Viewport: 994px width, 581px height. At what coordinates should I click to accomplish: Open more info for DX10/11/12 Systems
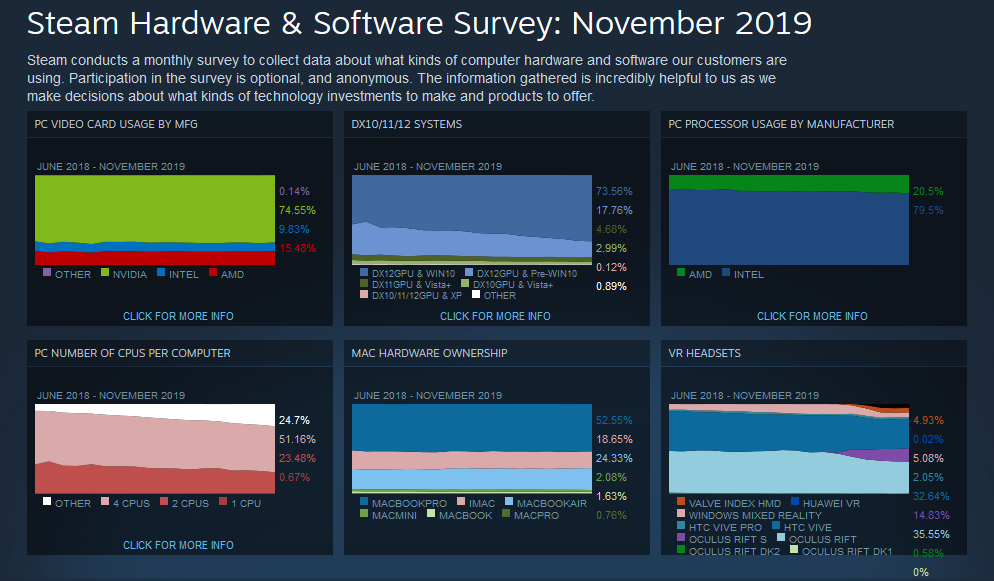pos(495,316)
